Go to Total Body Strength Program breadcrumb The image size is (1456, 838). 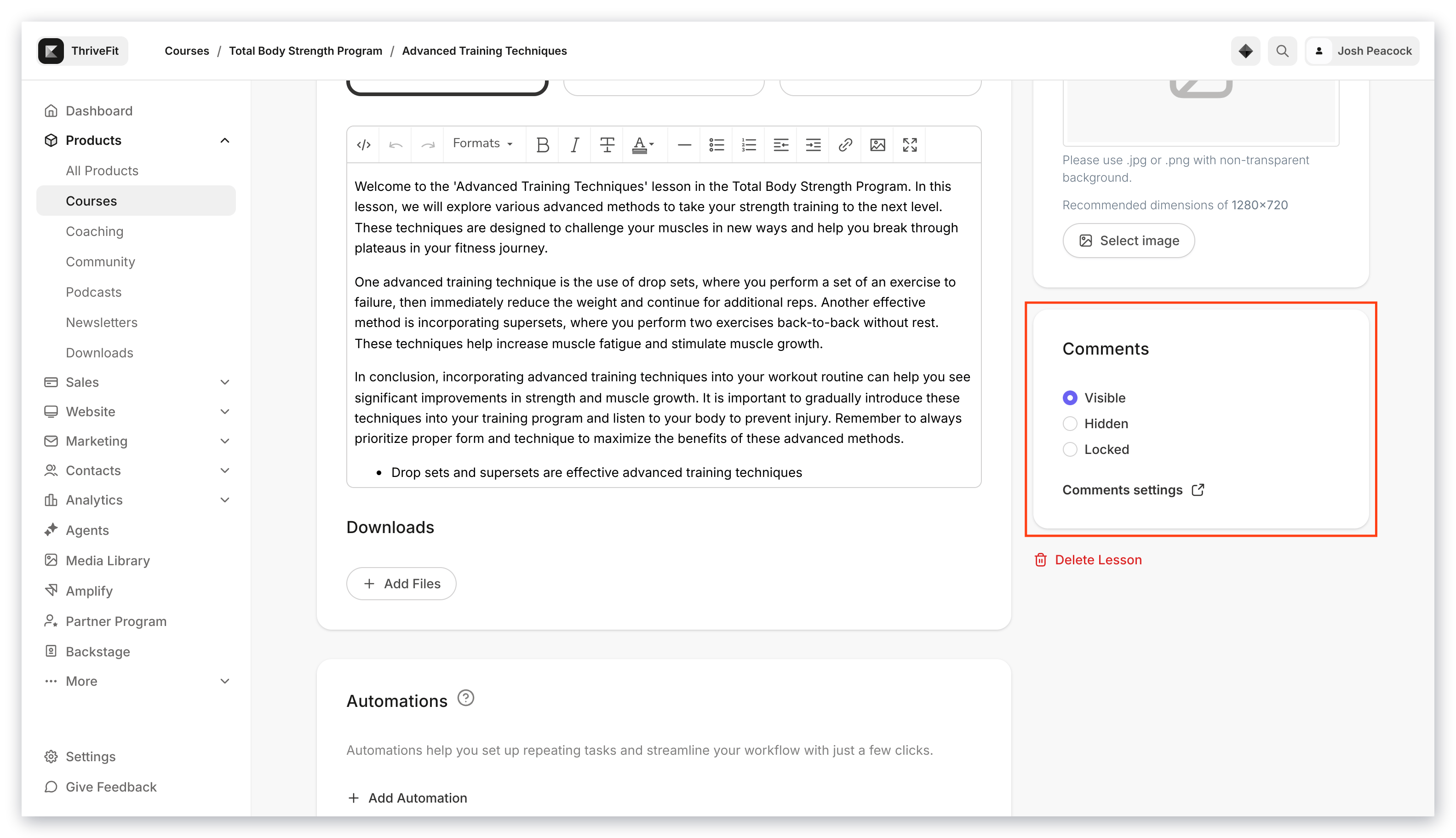(x=305, y=51)
